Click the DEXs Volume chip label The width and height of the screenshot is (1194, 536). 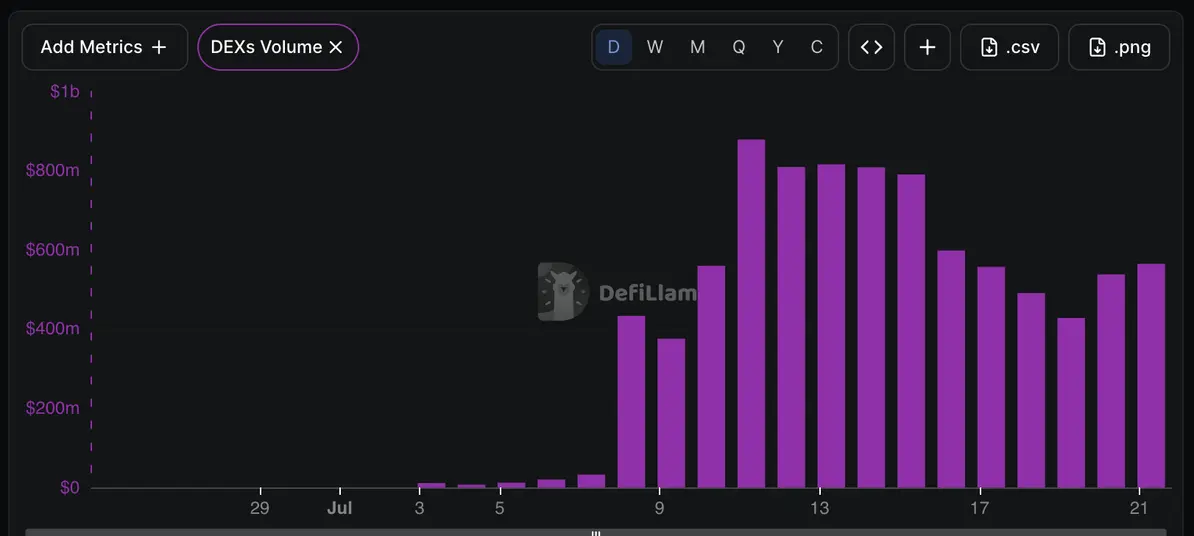[x=266, y=47]
